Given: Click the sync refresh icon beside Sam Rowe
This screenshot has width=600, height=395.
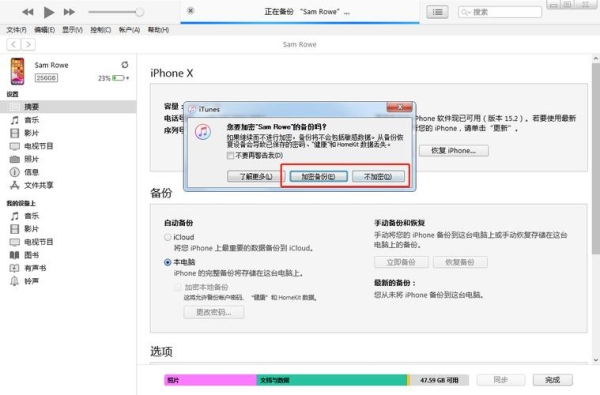Looking at the screenshot, I should (x=125, y=65).
